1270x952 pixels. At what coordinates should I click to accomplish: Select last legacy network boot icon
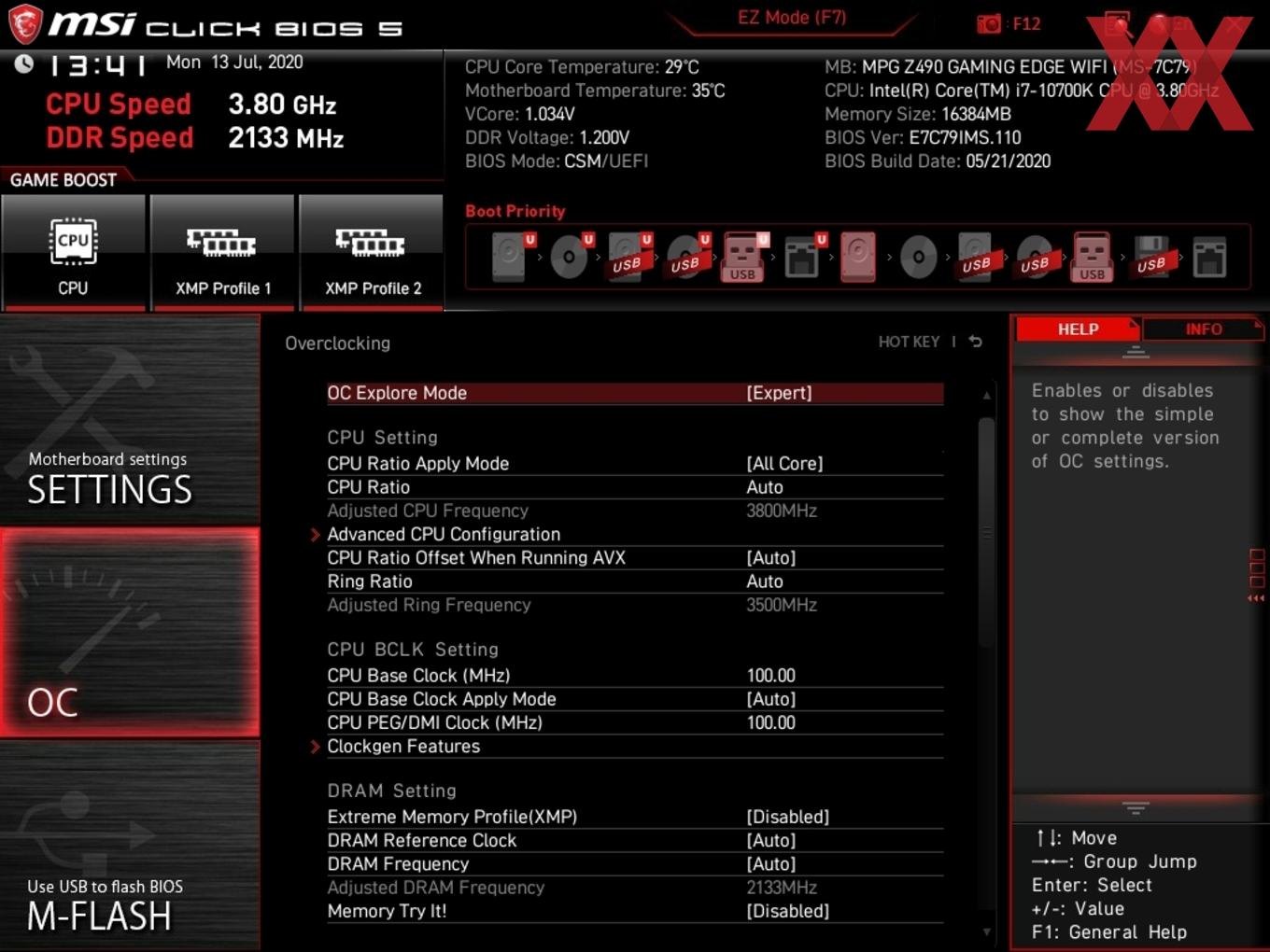click(1209, 257)
